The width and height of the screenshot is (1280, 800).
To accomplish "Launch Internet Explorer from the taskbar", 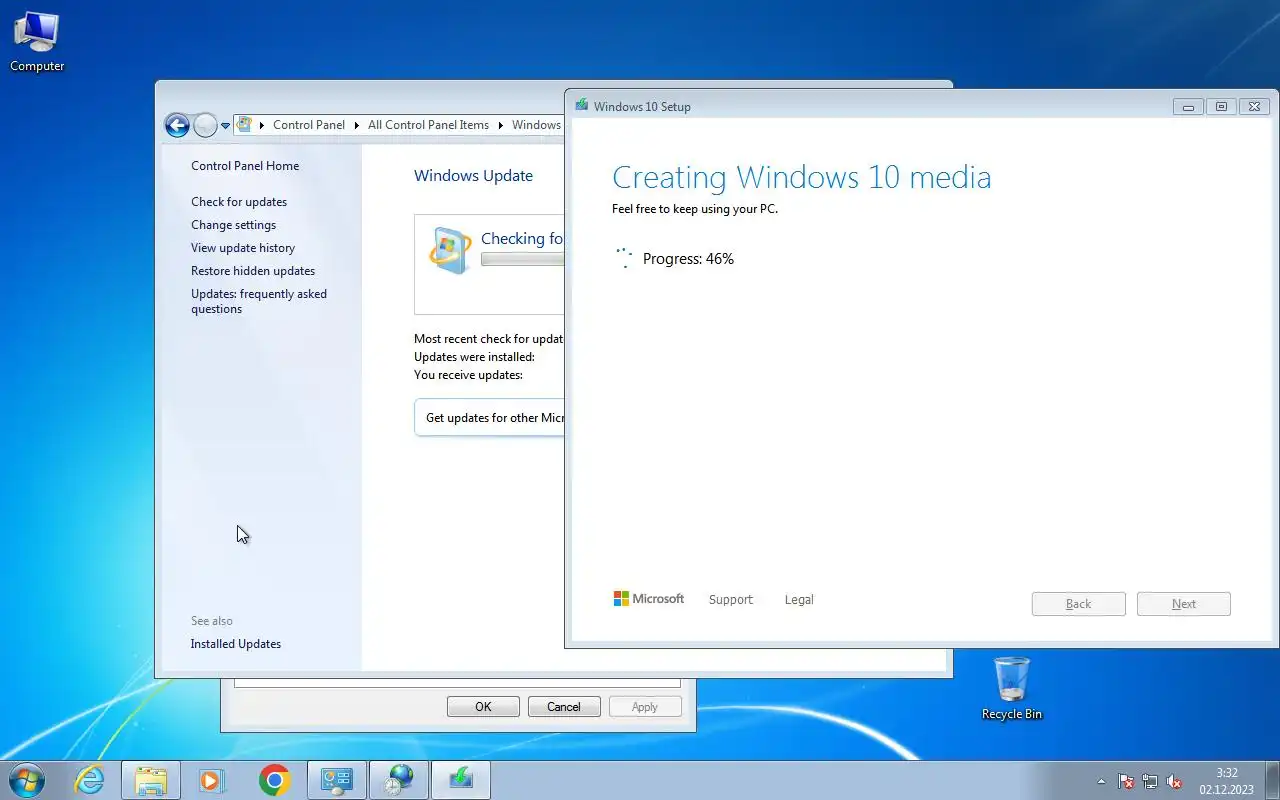I will coord(90,780).
